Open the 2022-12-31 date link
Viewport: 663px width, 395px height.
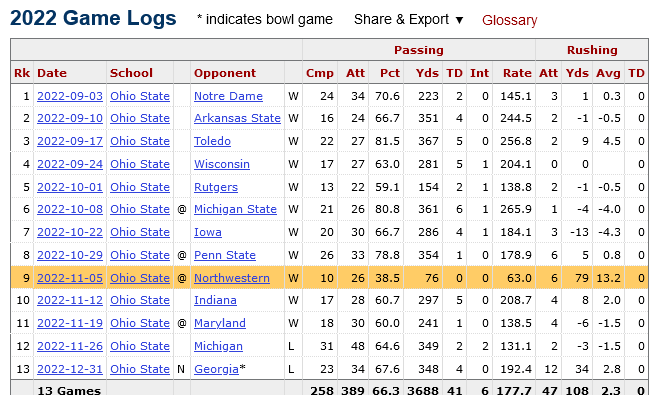(x=70, y=369)
